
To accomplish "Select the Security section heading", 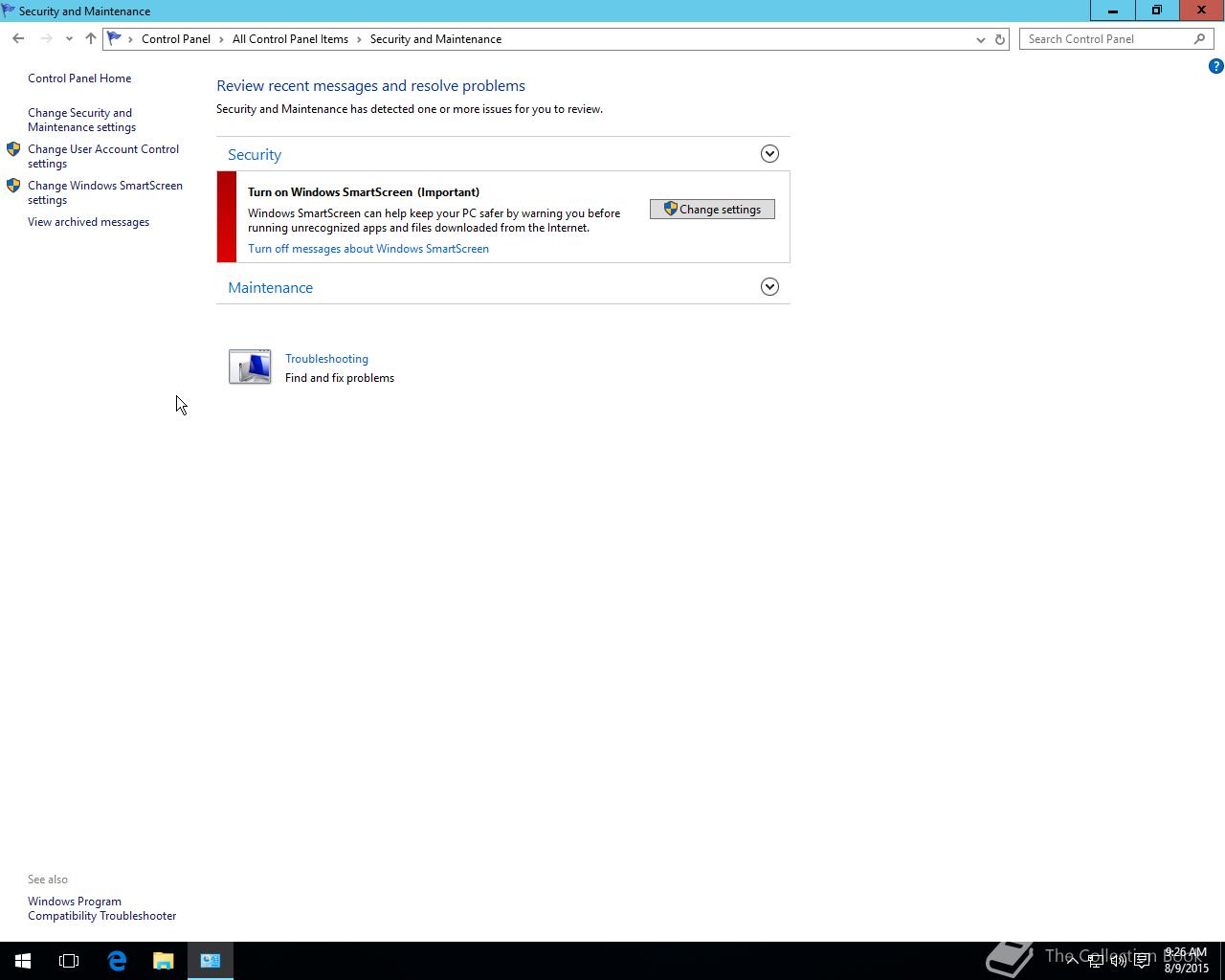I will point(255,155).
